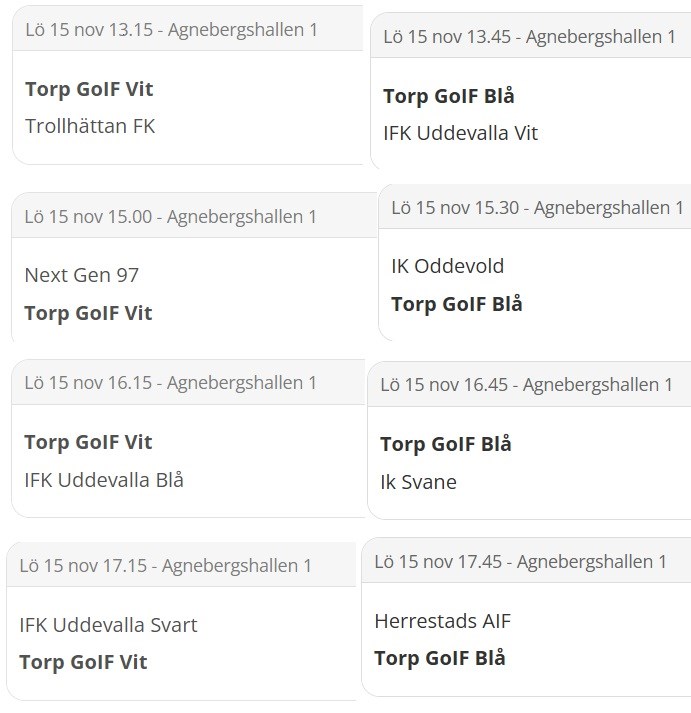Click the 13.15 match header
The image size is (691, 713).
[x=171, y=30]
